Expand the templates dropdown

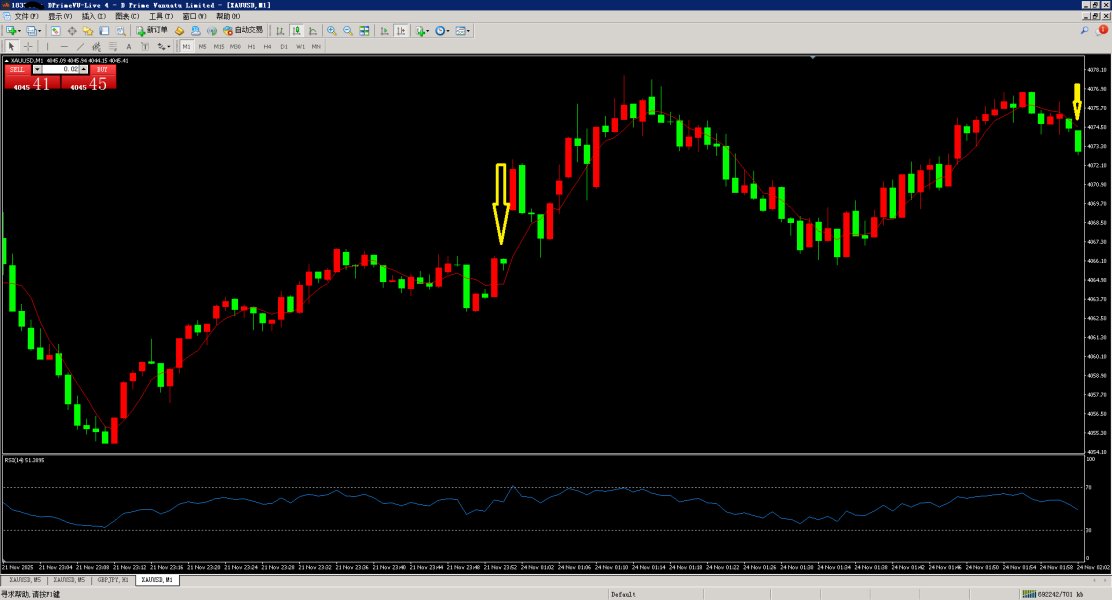463,31
